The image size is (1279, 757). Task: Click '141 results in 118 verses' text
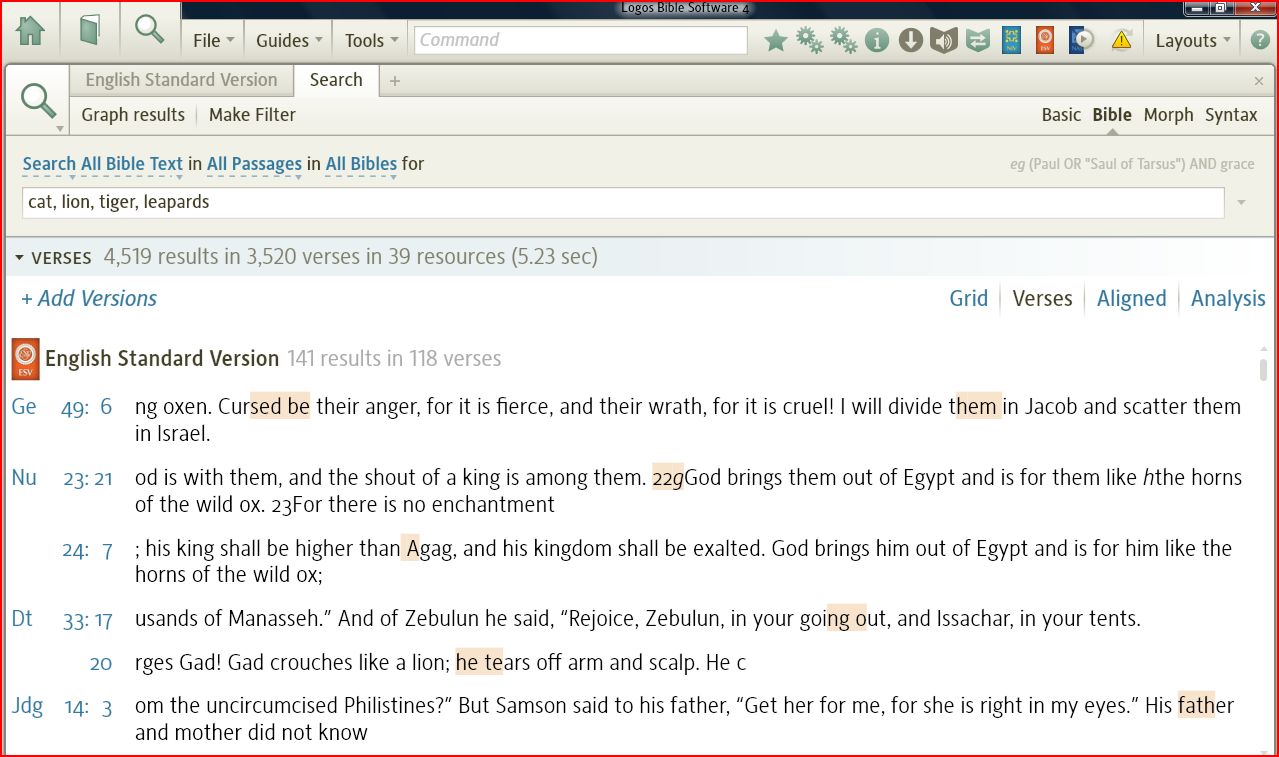click(394, 358)
